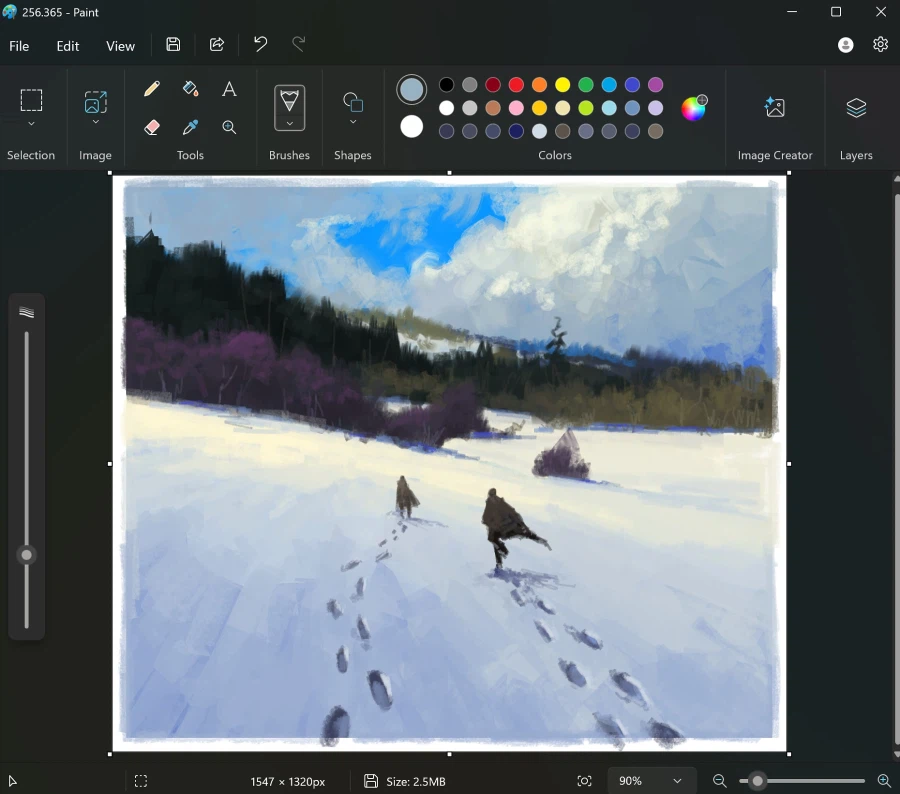
Task: Select the Pencil tool
Action: pos(152,89)
